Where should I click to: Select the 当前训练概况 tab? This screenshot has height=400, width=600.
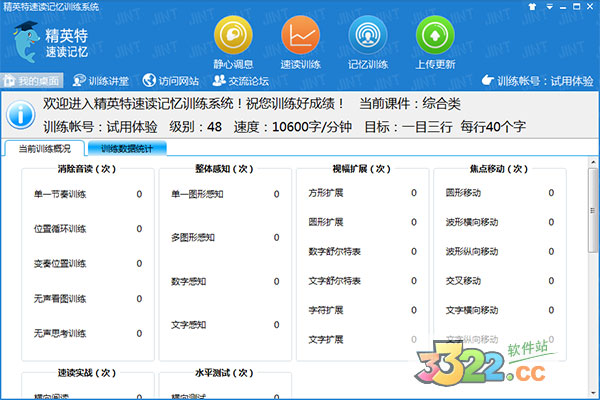(45, 149)
